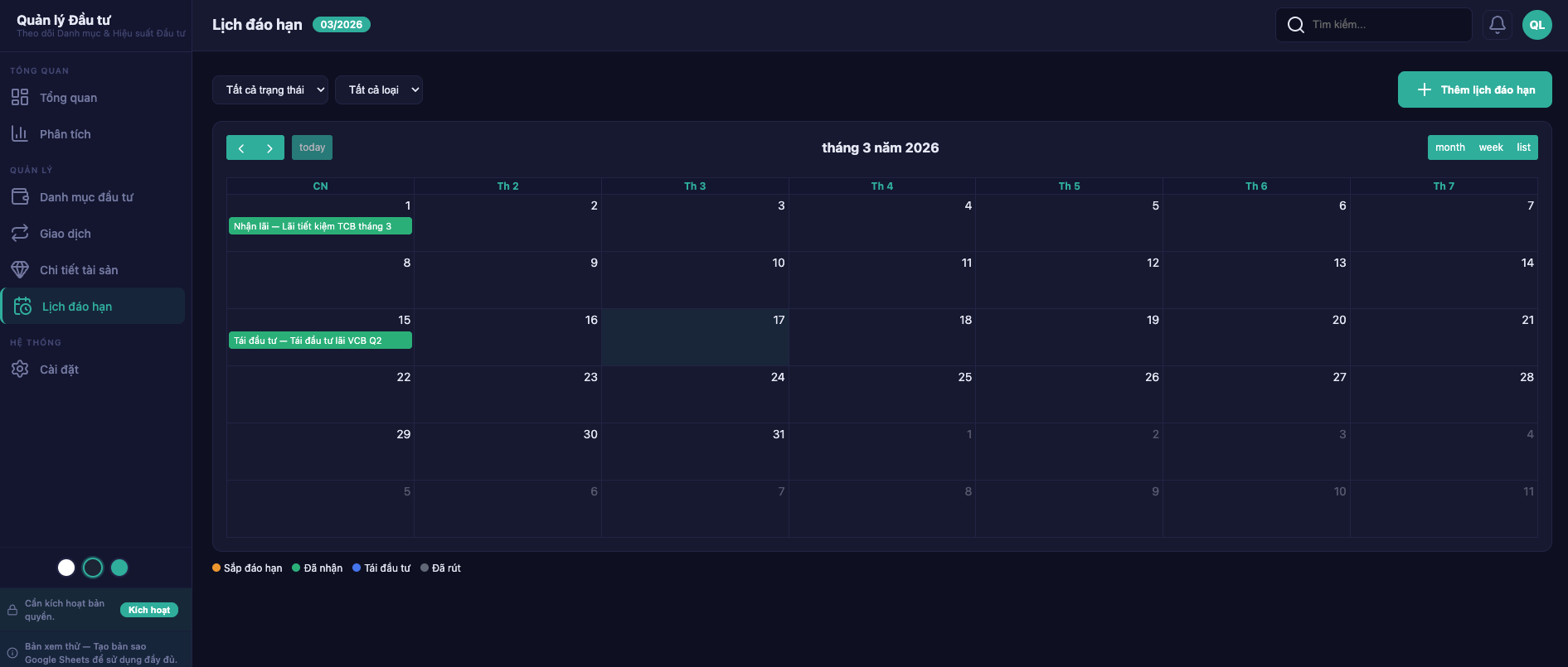Image resolution: width=1568 pixels, height=667 pixels.
Task: Switch calendar to list view
Action: click(1523, 147)
